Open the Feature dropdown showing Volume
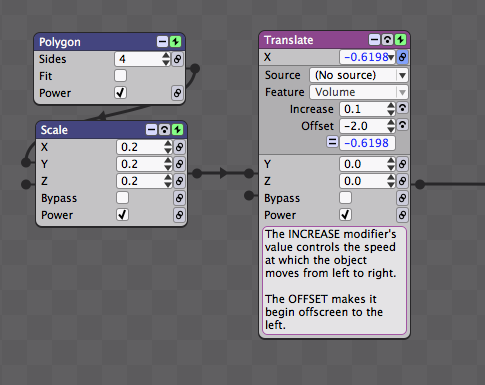Screen dimensions: 485x385 coord(359,92)
